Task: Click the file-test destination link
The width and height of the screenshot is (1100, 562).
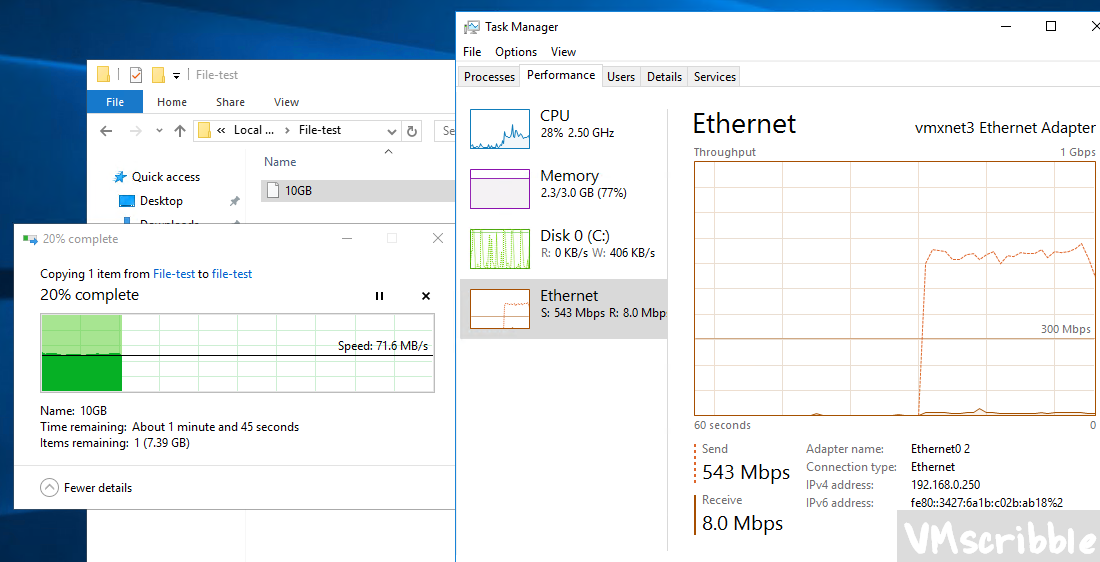Action: pos(232,274)
